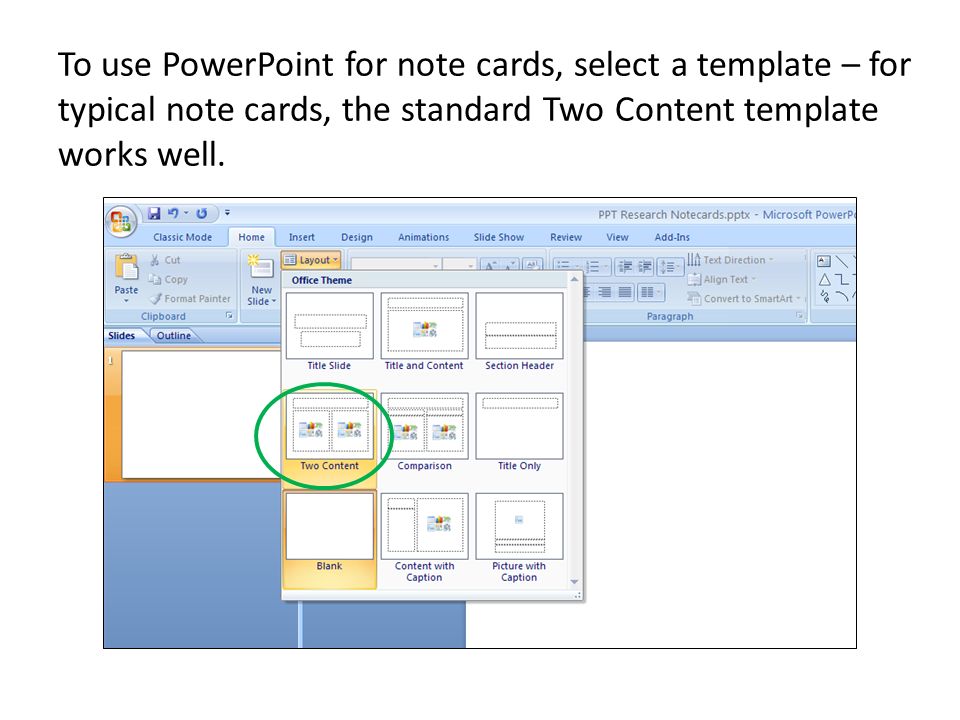
Task: Redo or repeat the last action
Action: click(x=201, y=213)
